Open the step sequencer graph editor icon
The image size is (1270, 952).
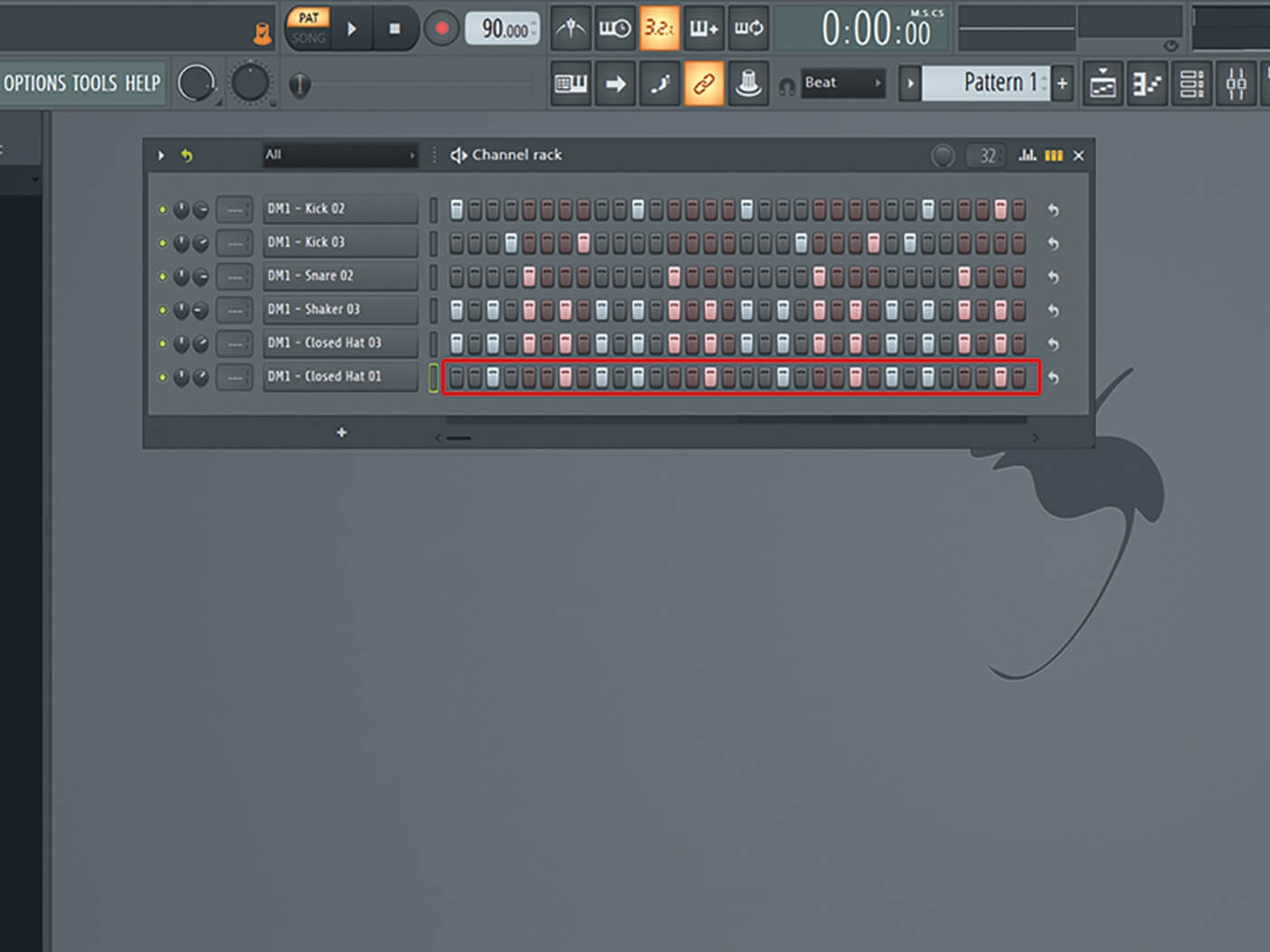tap(1026, 155)
